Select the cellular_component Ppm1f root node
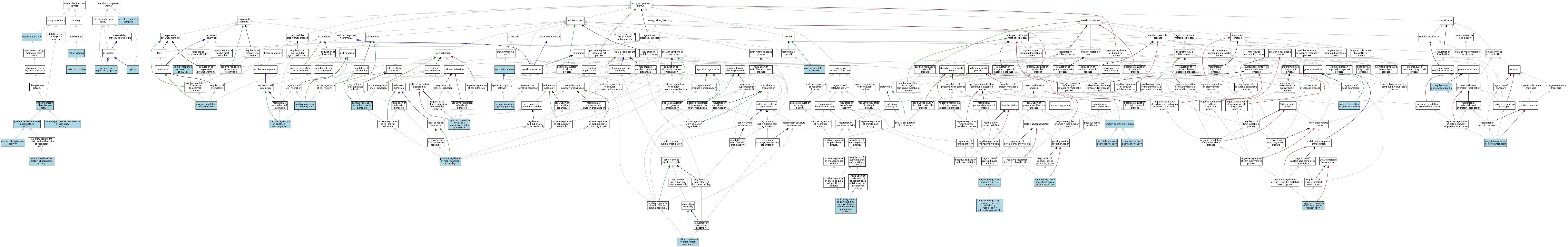The image size is (1568, 247). [x=109, y=5]
